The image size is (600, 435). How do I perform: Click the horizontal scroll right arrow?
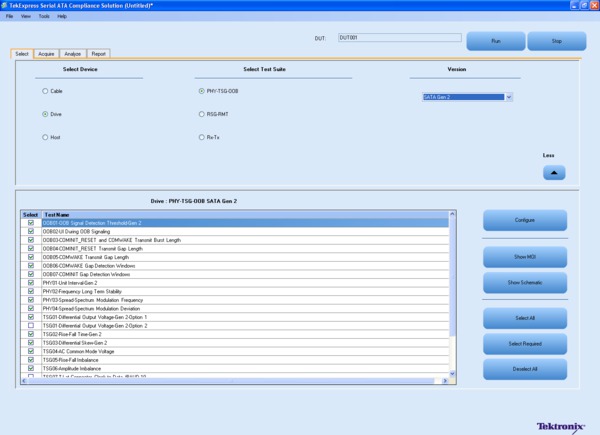pyautogui.click(x=445, y=381)
